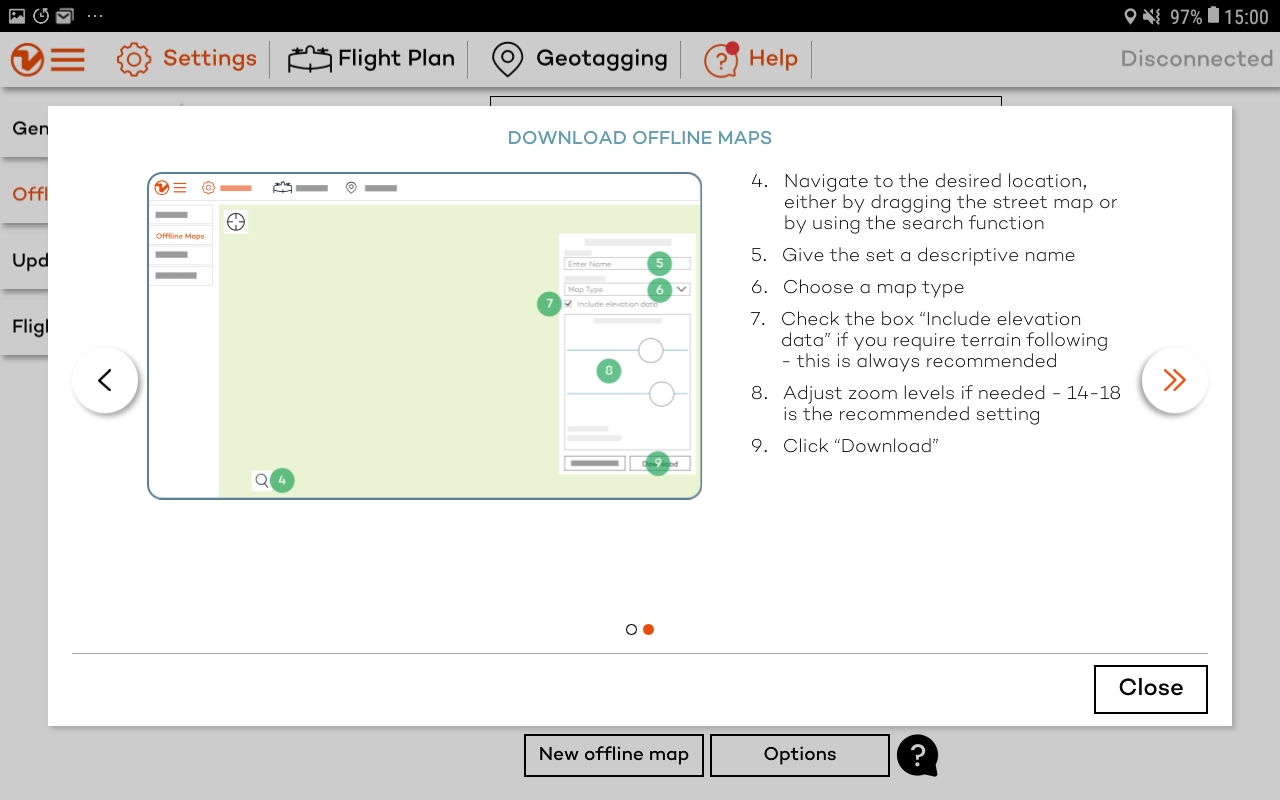Close the Download Offline Maps dialog

(x=1150, y=689)
